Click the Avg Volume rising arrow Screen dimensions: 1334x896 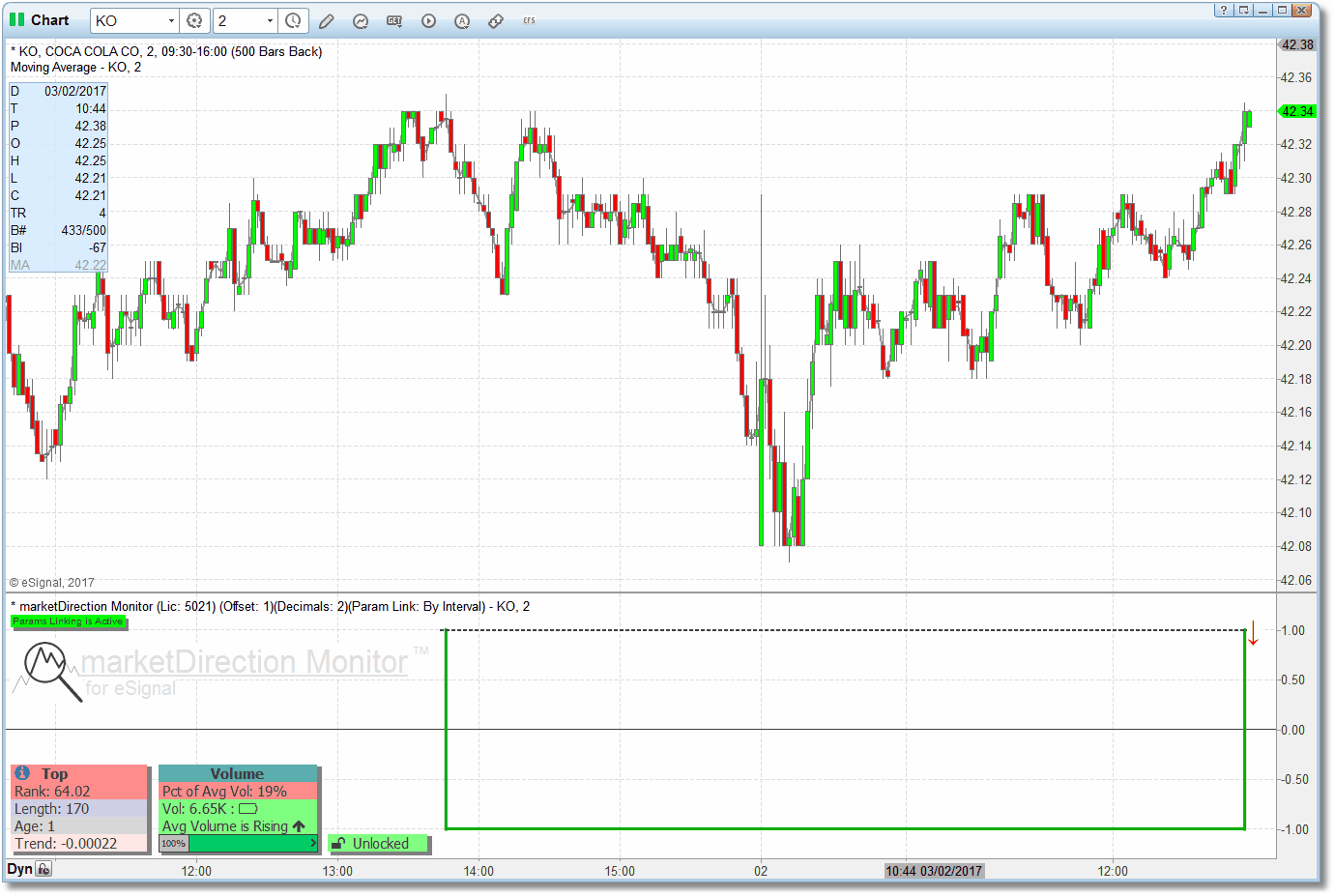(x=299, y=826)
